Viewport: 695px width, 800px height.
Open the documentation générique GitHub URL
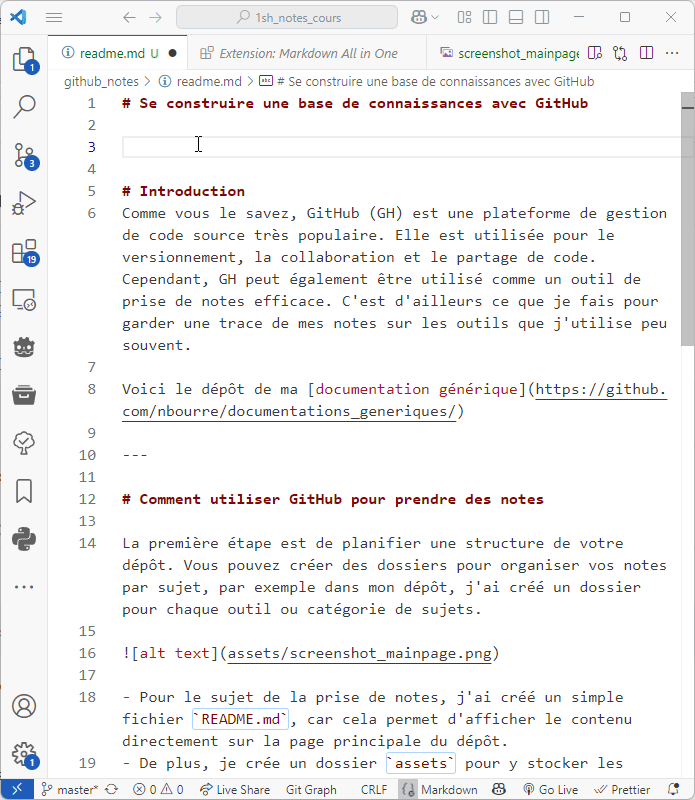tap(394, 400)
